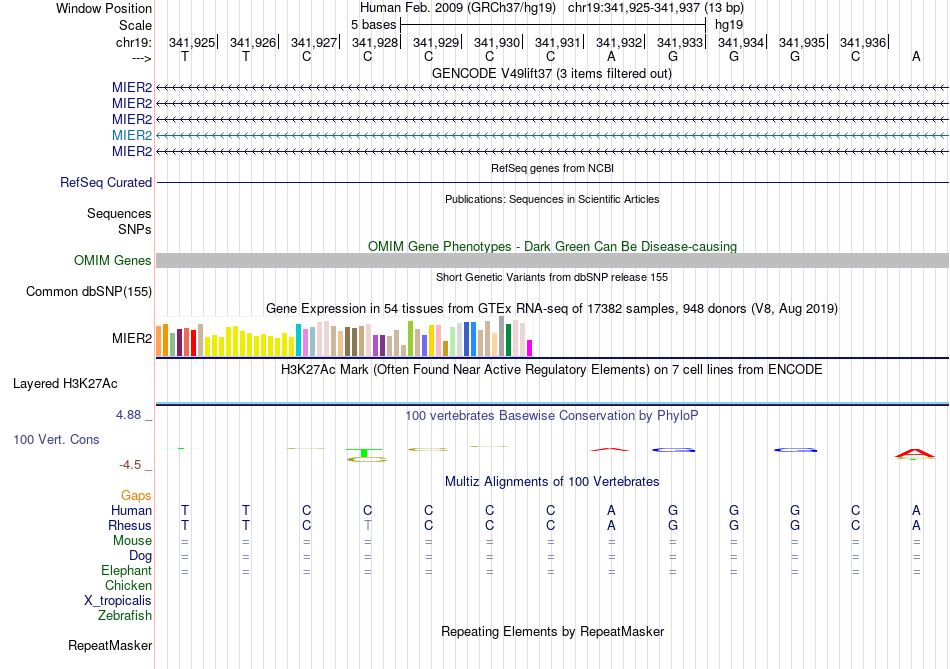Open the RefSeq Curated track label
Image resolution: width=950 pixels, height=669 pixels.
pos(106,182)
